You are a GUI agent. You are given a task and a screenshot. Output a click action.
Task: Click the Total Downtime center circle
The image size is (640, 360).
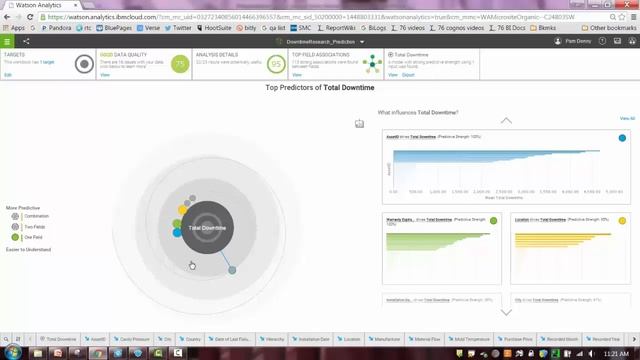pos(207,227)
